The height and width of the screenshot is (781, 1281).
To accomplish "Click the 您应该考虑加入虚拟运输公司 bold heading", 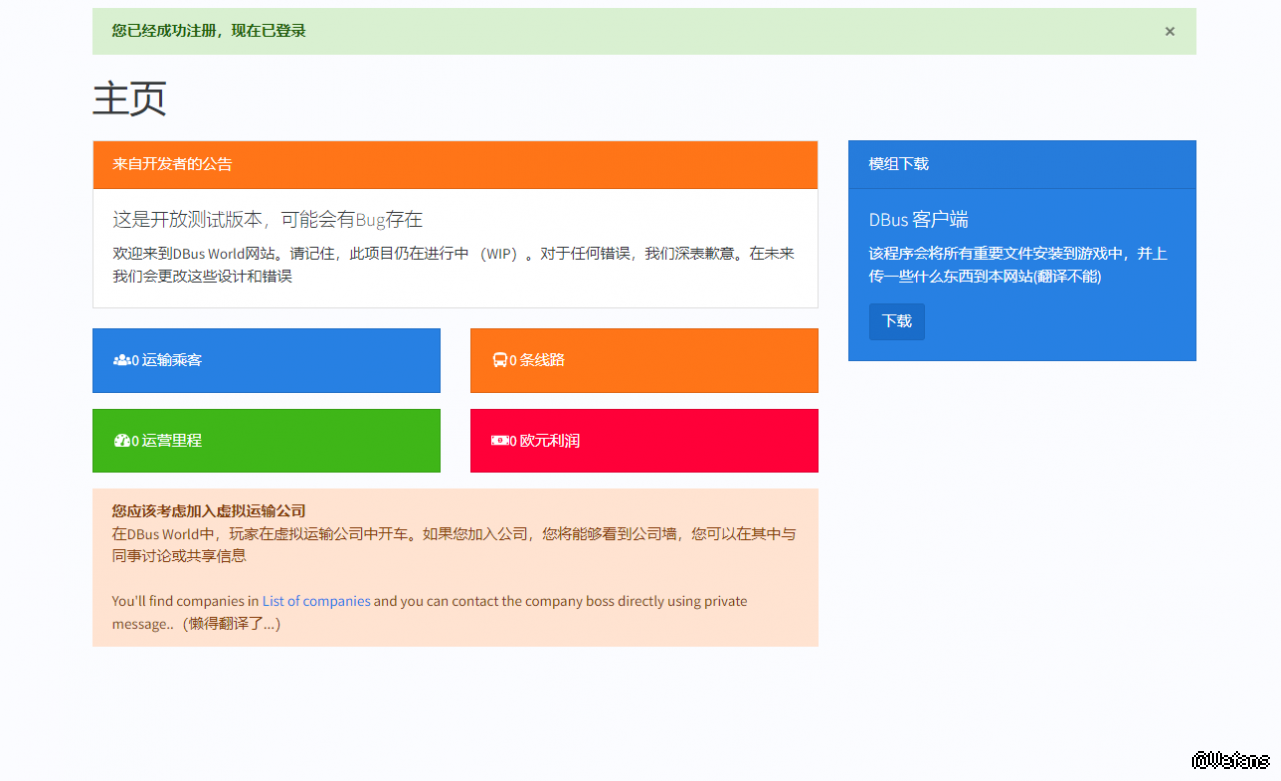I will [x=209, y=511].
